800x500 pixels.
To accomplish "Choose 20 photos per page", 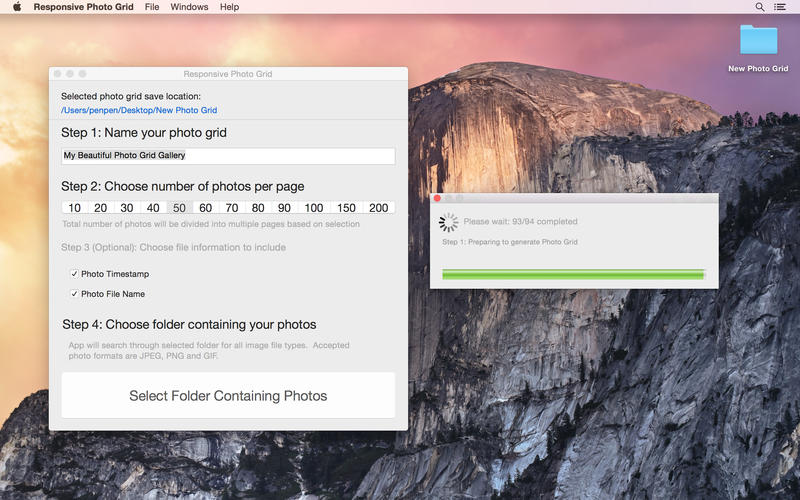I will point(101,208).
